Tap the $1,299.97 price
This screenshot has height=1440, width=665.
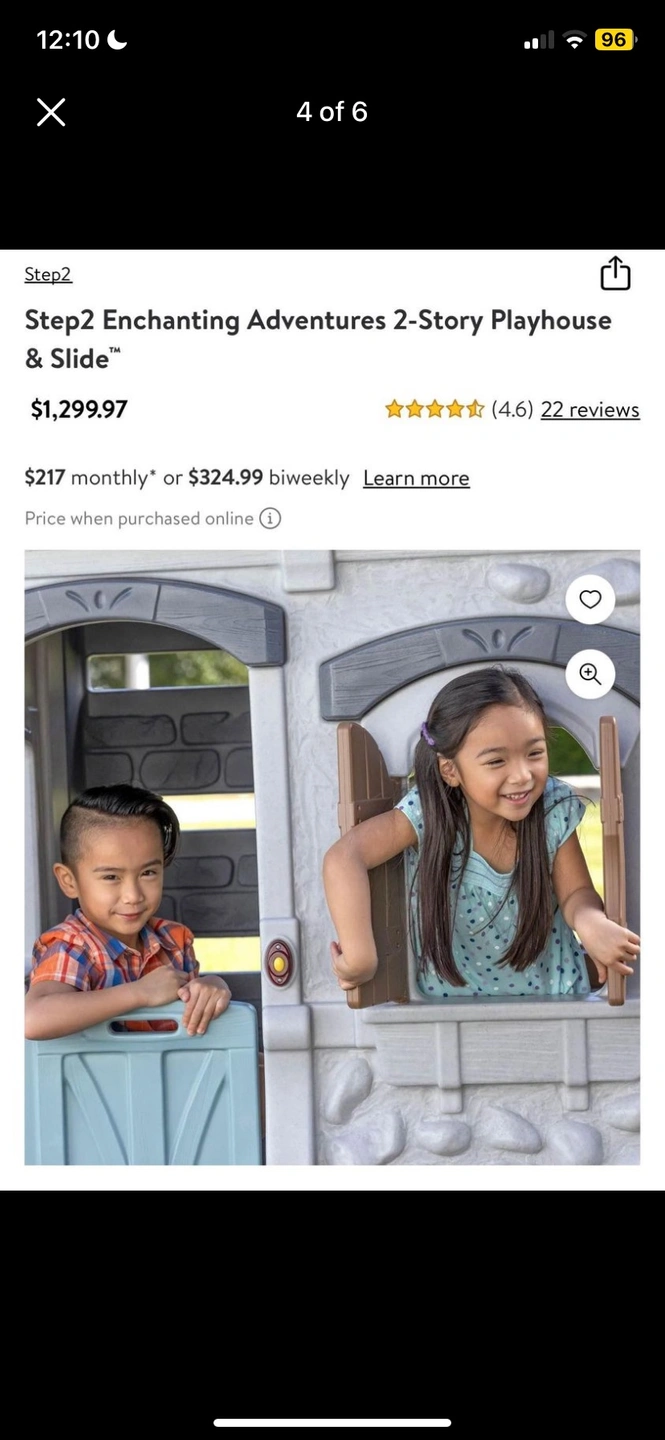click(x=79, y=409)
